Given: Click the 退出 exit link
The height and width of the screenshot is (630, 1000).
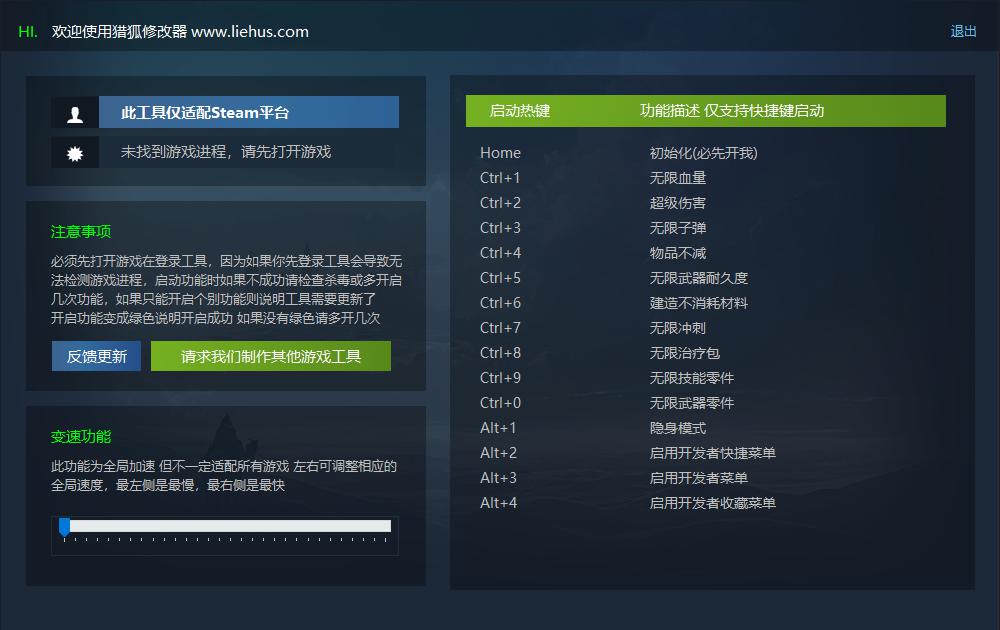Looking at the screenshot, I should click(963, 31).
